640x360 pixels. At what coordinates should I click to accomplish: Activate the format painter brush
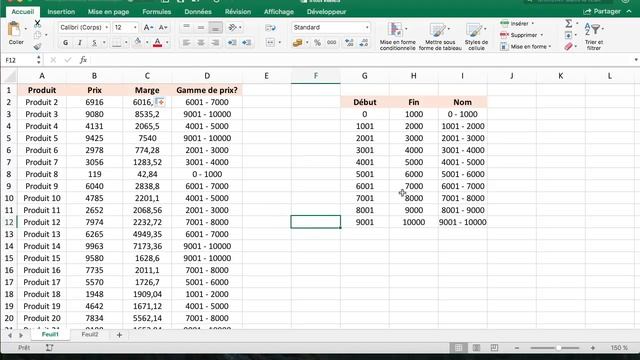coord(38,47)
